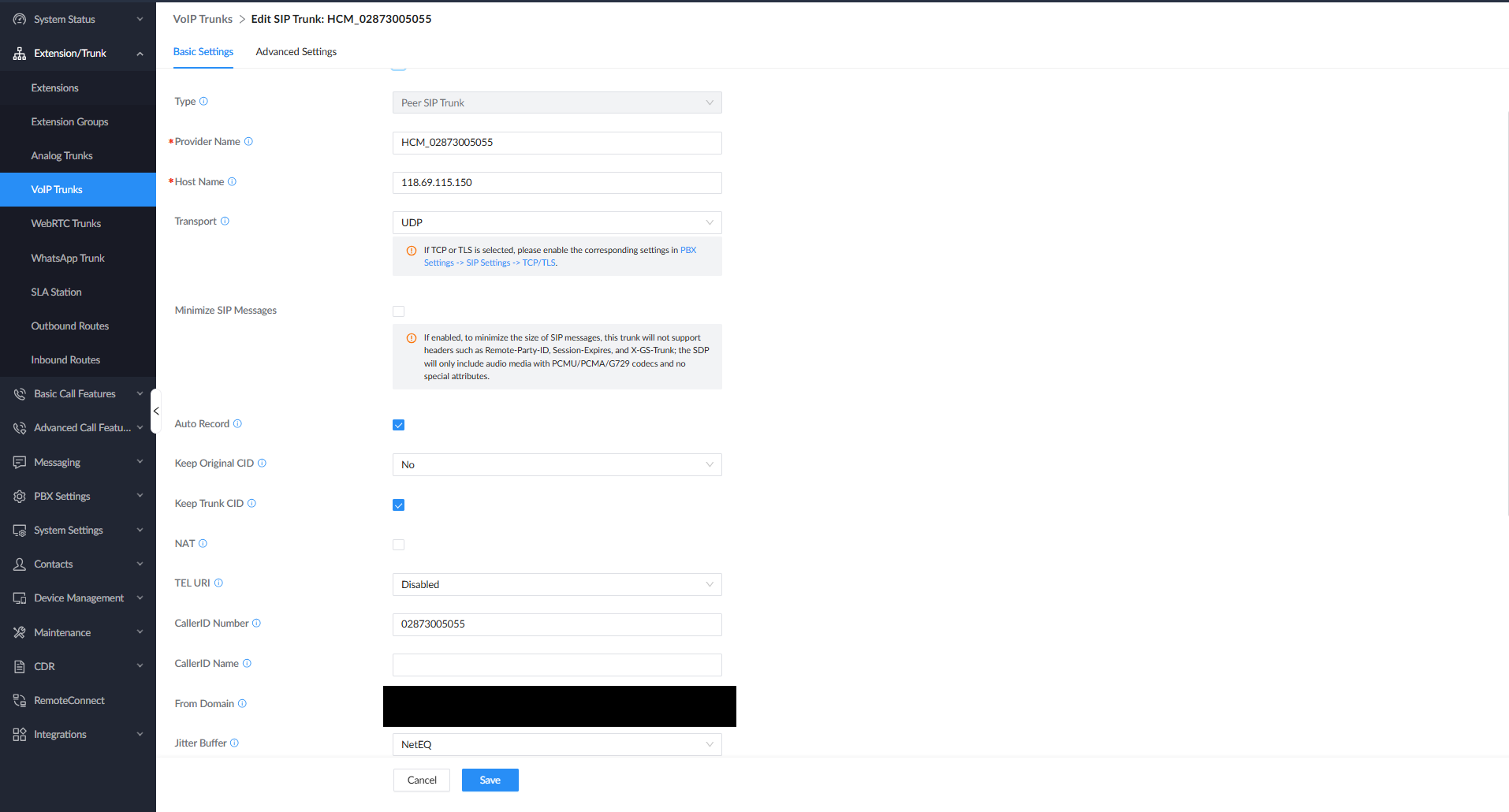The height and width of the screenshot is (812, 1509).
Task: Click the info icon beside Provider Name
Action: point(248,141)
